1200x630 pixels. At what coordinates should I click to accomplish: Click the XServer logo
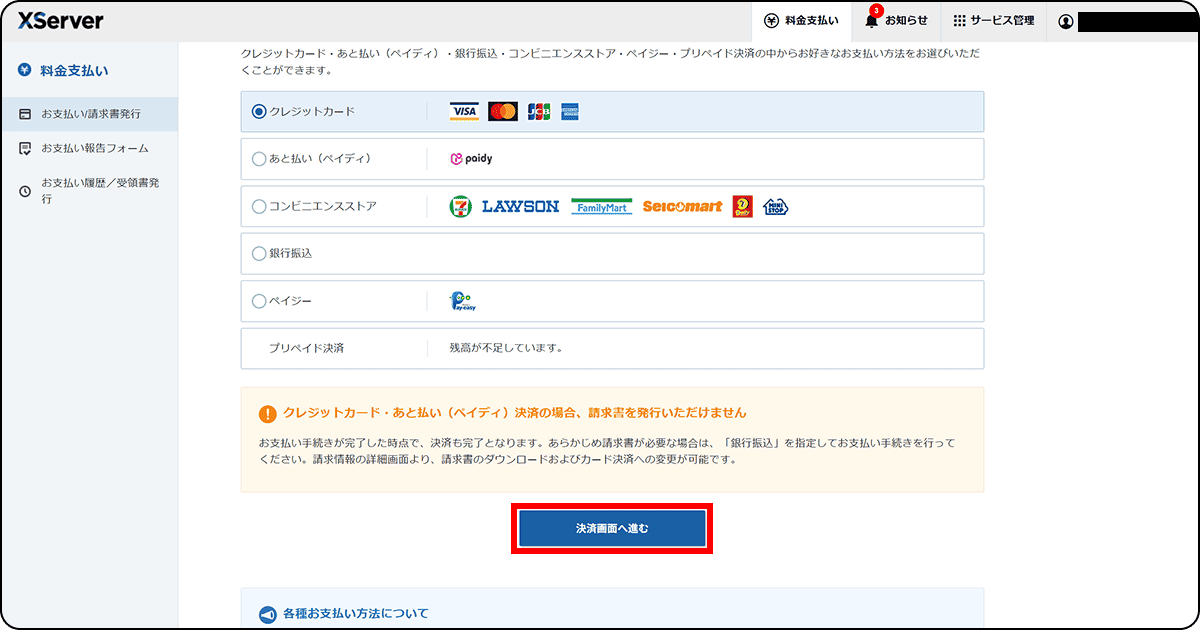61,21
